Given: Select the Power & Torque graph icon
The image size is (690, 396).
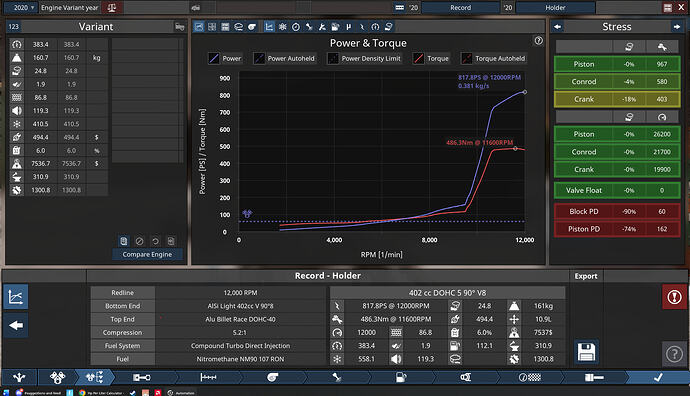Looking at the screenshot, I should pos(269,27).
